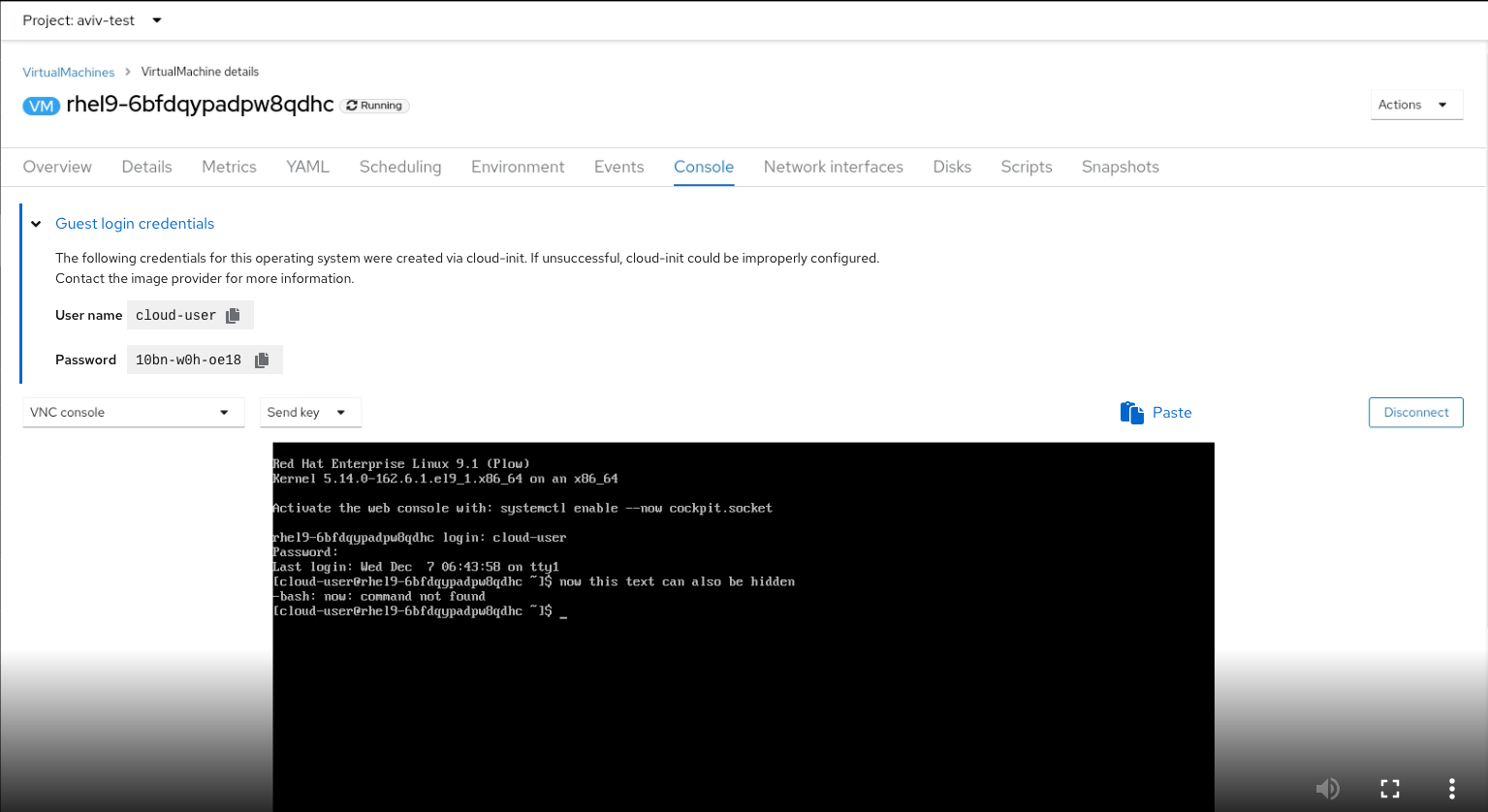Copy the cloud-user user name
This screenshot has width=1488, height=812.
point(233,316)
